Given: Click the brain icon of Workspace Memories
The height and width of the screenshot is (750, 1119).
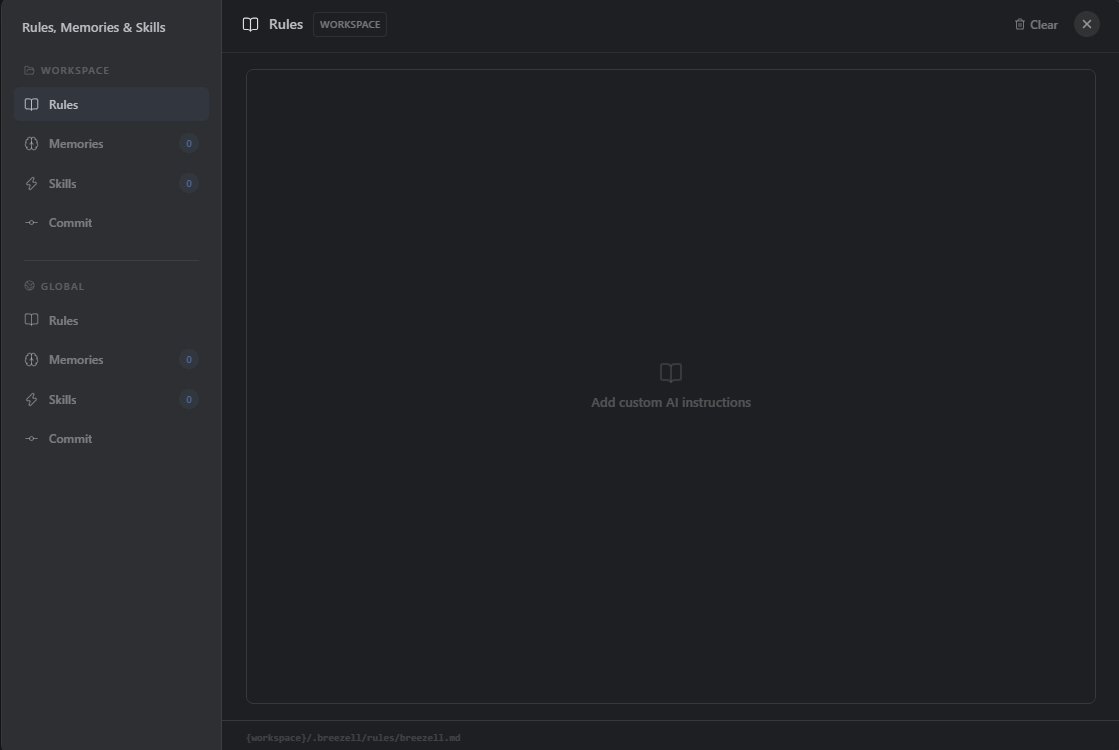Looking at the screenshot, I should 31,143.
